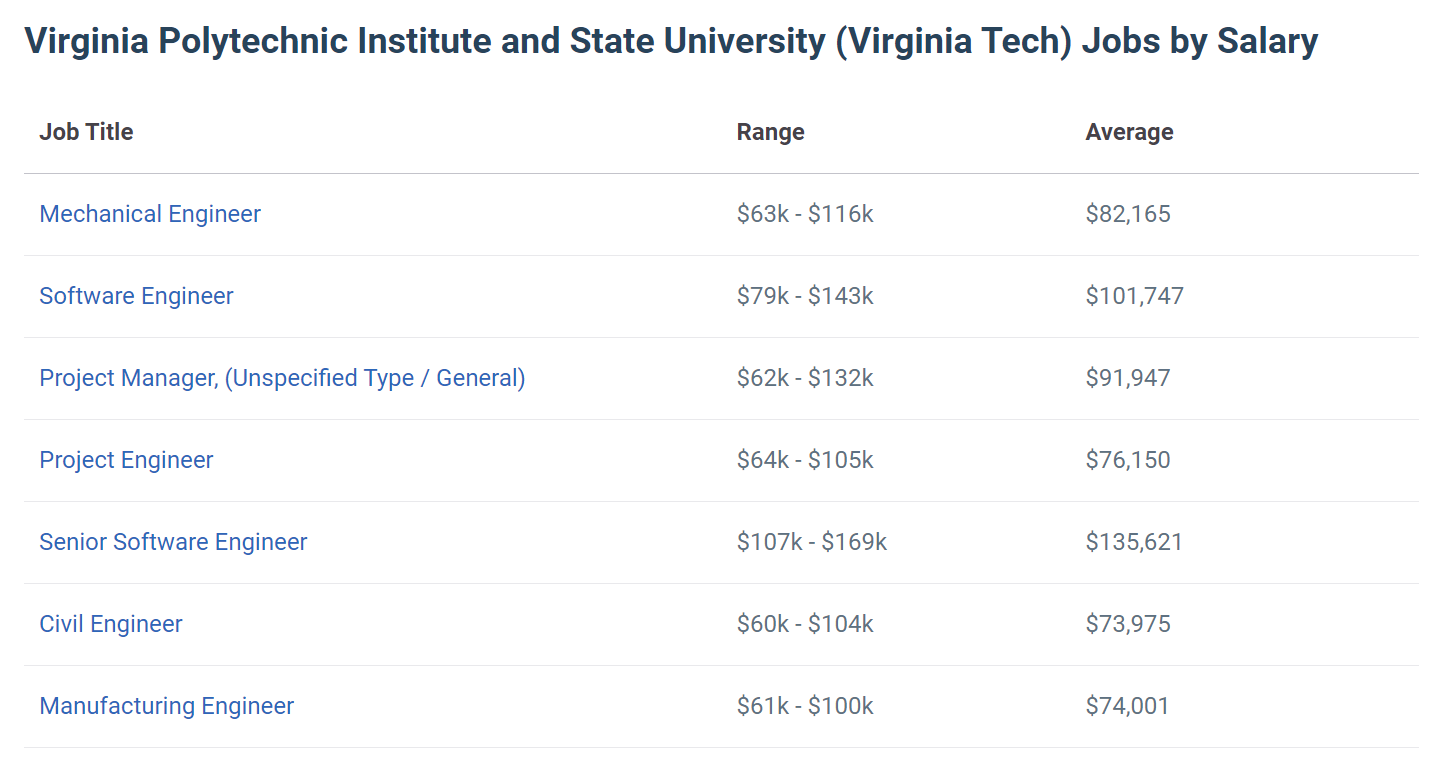Open the Project Engineer salary link
This screenshot has width=1432, height=780.
coord(126,460)
